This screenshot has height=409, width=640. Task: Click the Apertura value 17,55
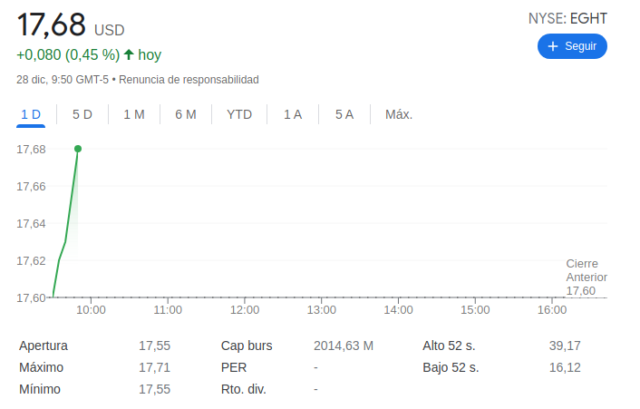click(x=154, y=345)
